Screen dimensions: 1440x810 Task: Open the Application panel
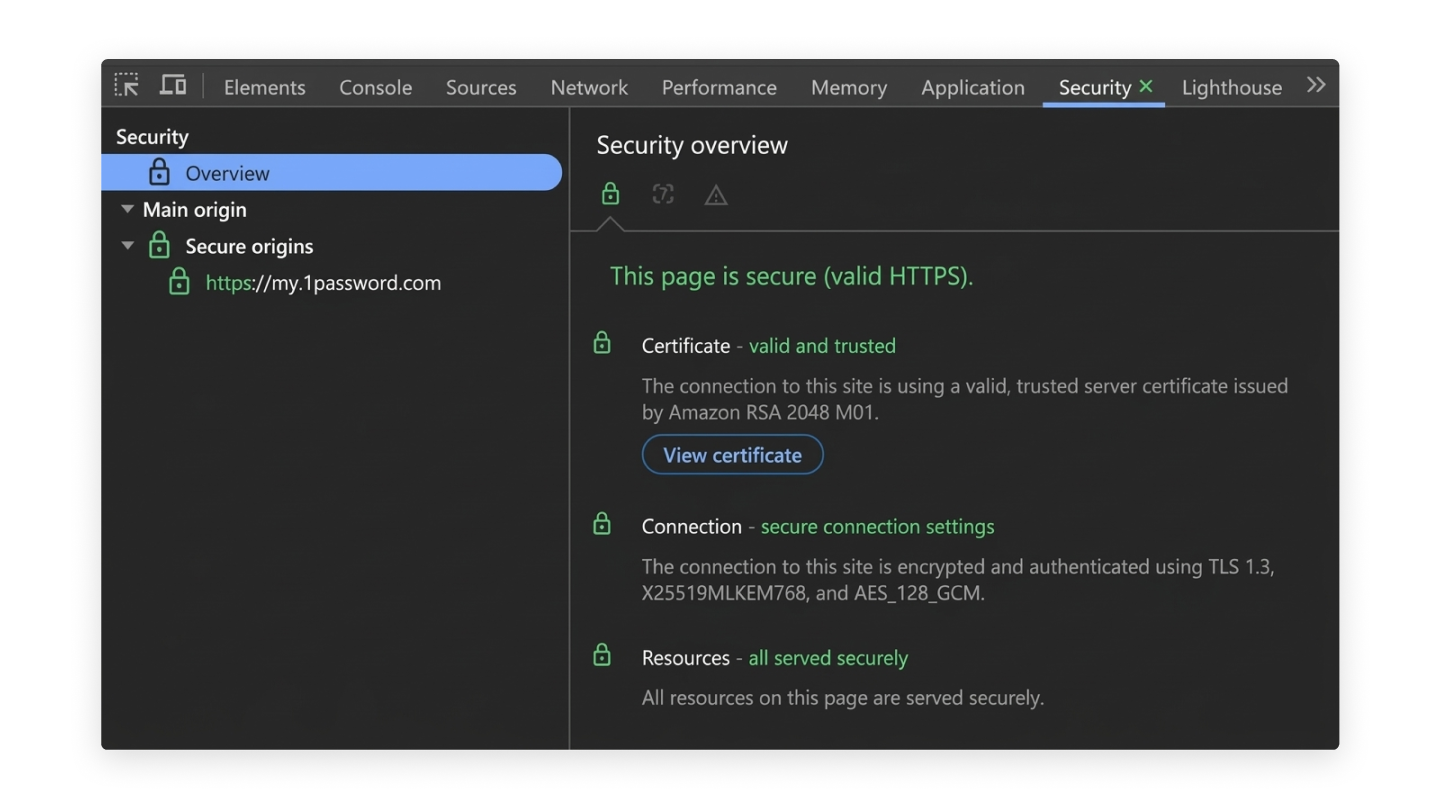pos(972,87)
